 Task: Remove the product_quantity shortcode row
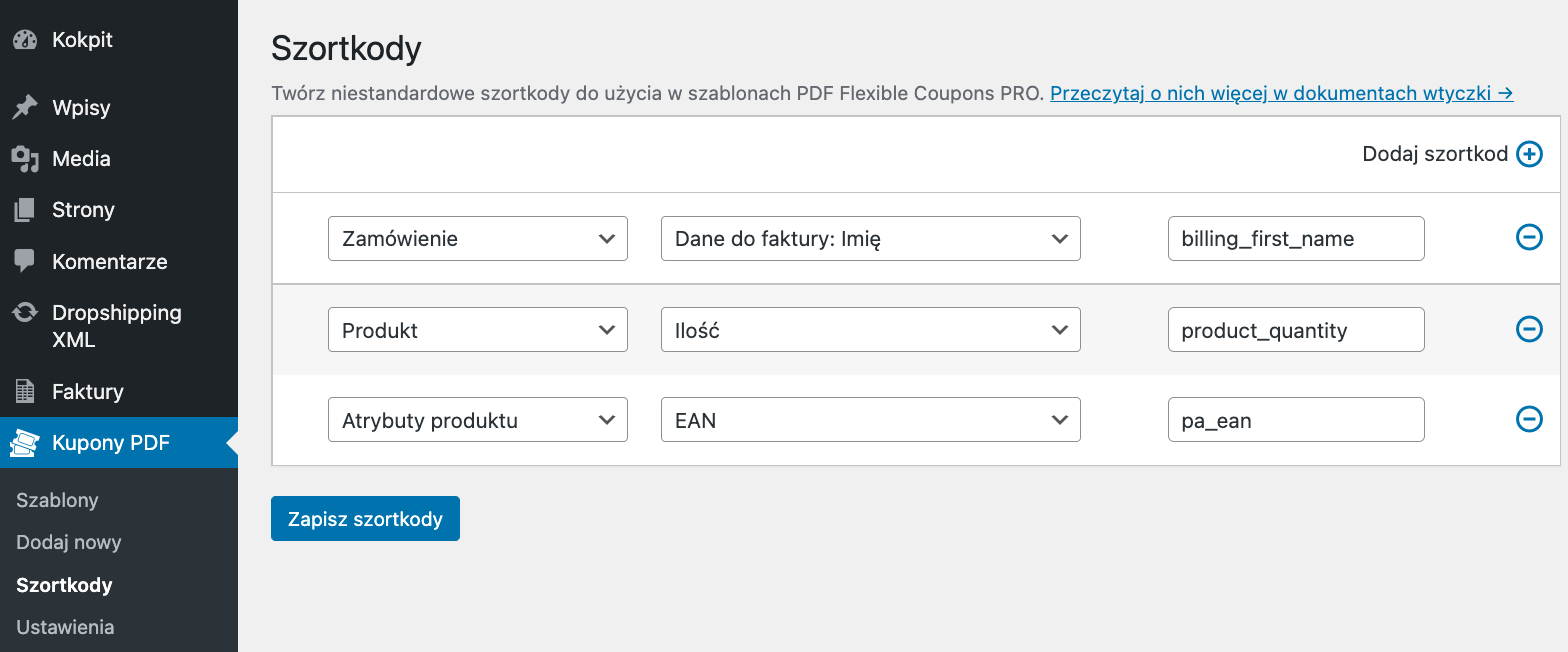tap(1529, 329)
